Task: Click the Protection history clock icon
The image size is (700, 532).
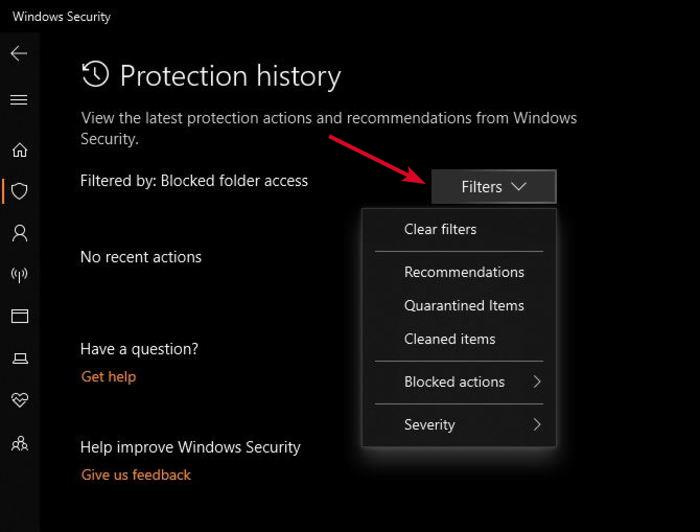Action: pyautogui.click(x=95, y=75)
